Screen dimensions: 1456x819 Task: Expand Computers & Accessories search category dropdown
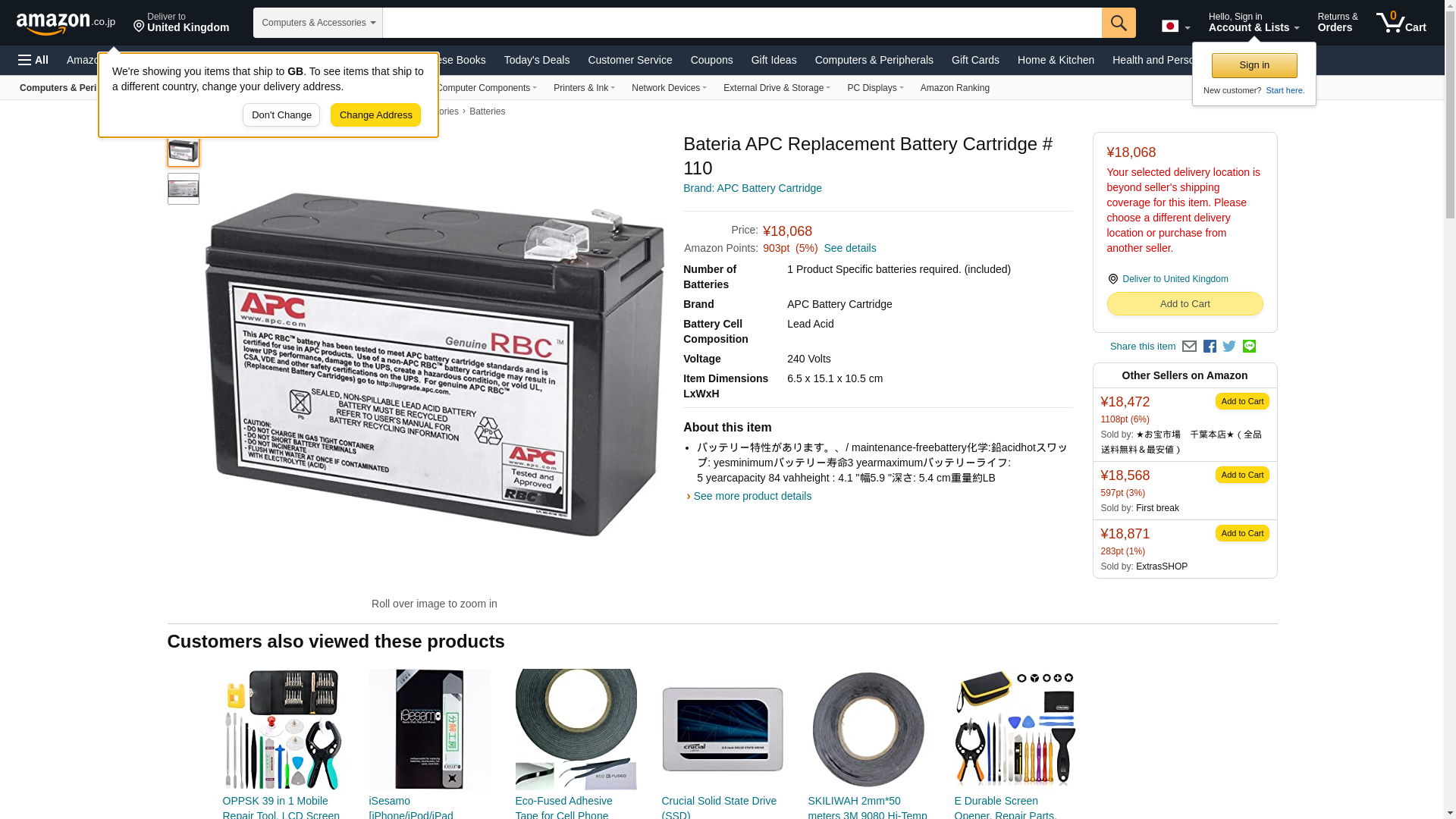click(318, 23)
